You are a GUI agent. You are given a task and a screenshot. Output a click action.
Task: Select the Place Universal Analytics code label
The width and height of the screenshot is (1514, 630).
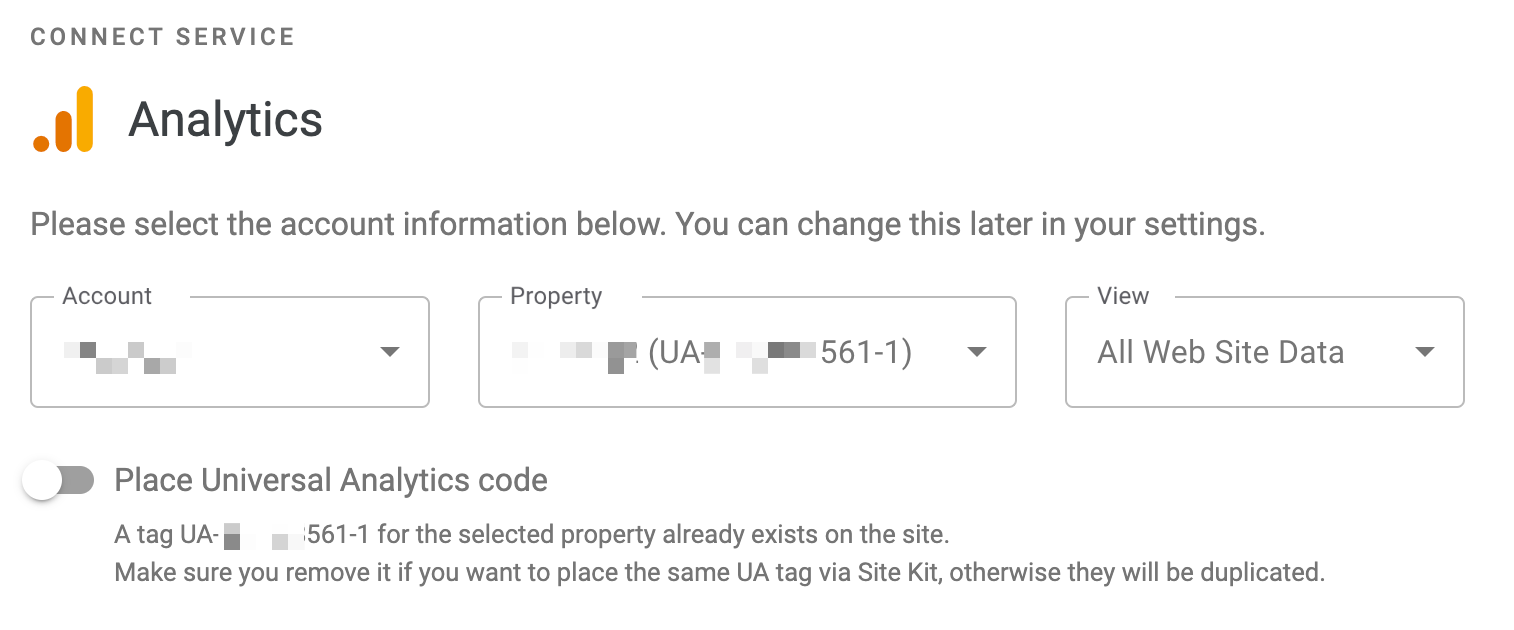point(331,480)
